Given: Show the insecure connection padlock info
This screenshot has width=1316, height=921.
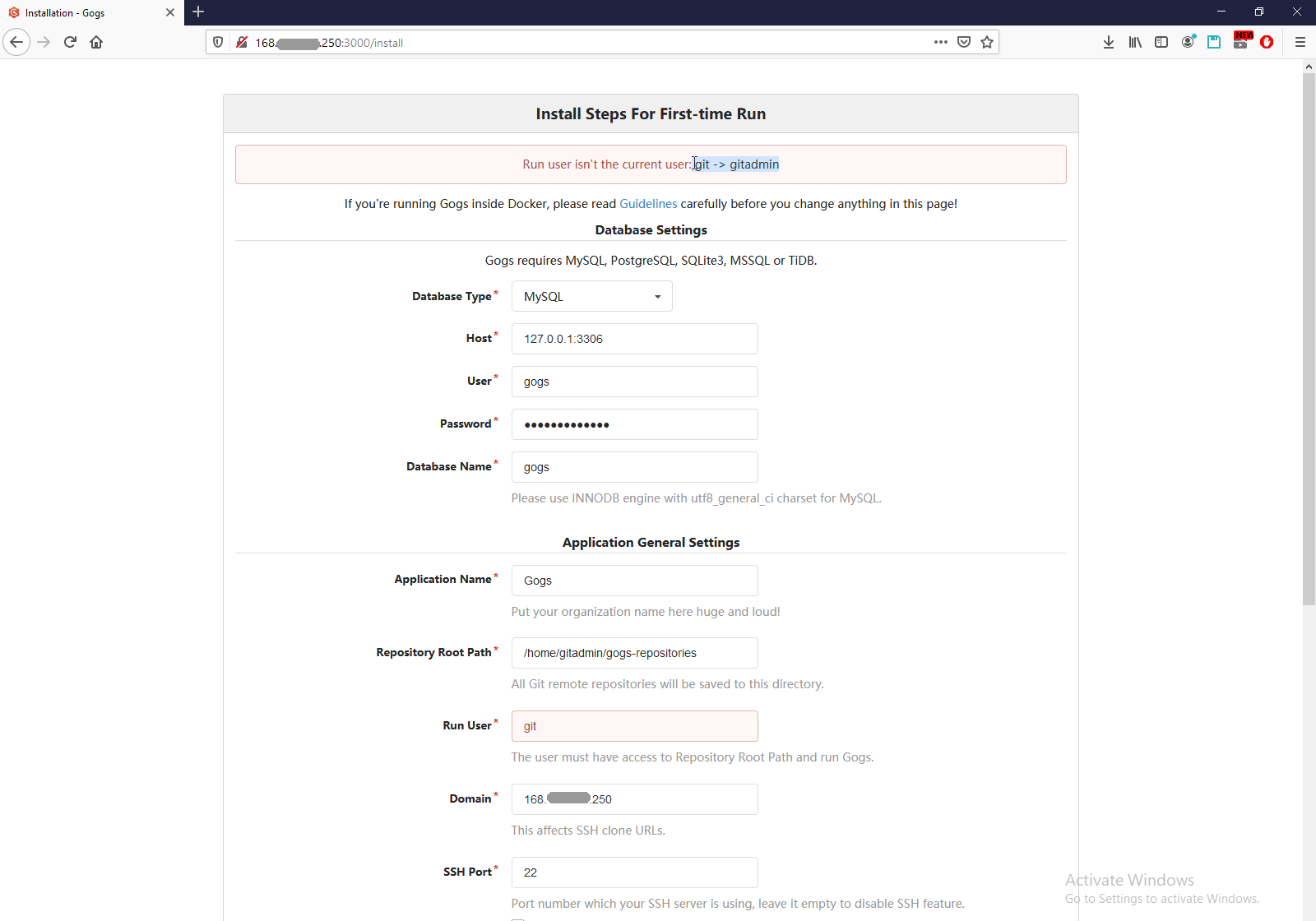Looking at the screenshot, I should 242,42.
